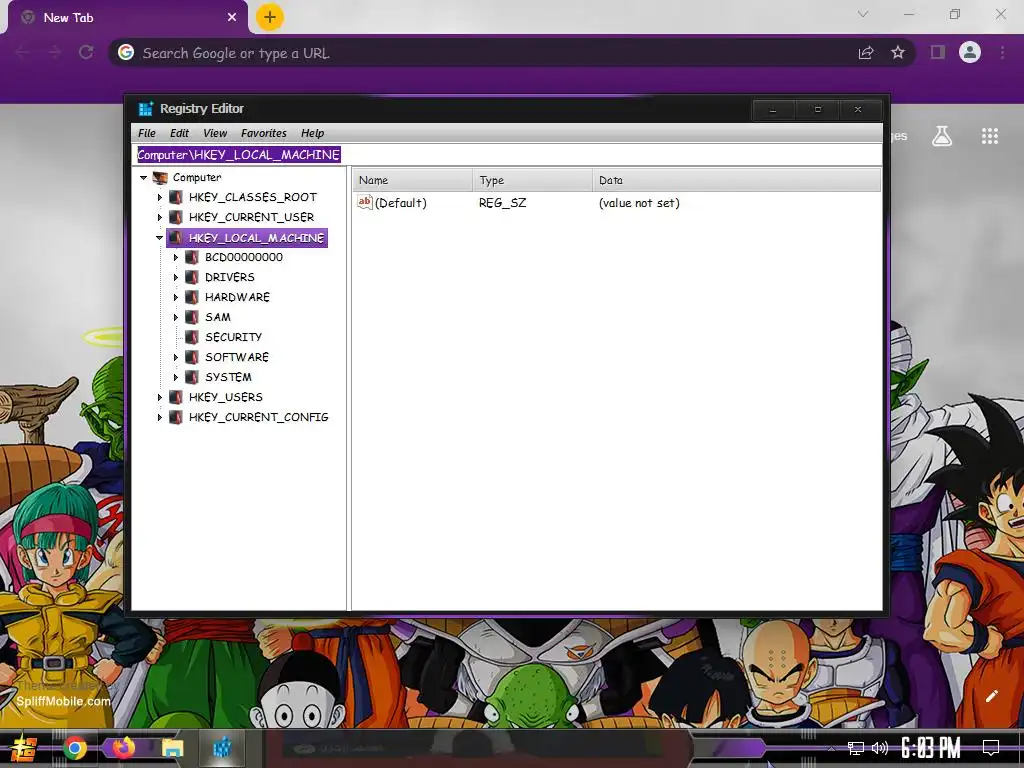1024x768 pixels.
Task: Select the (Default) string value icon
Action: point(364,202)
